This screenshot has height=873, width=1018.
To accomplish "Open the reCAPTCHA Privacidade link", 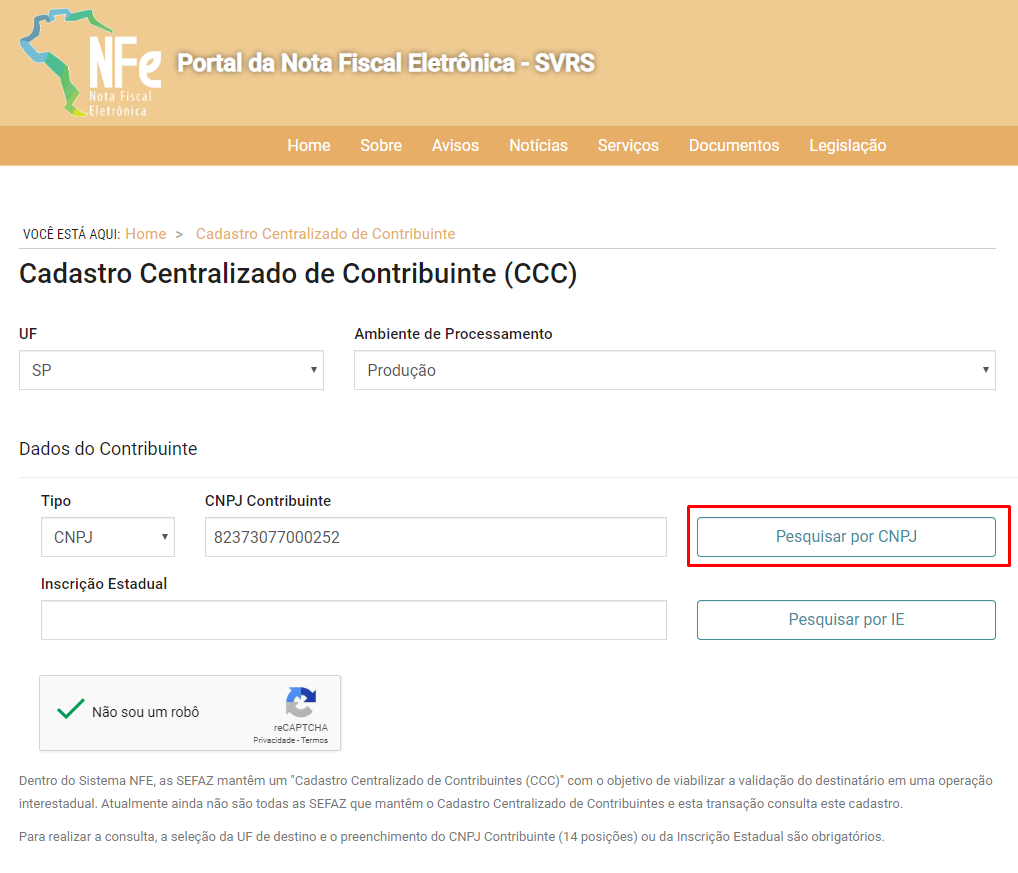I will tap(274, 740).
